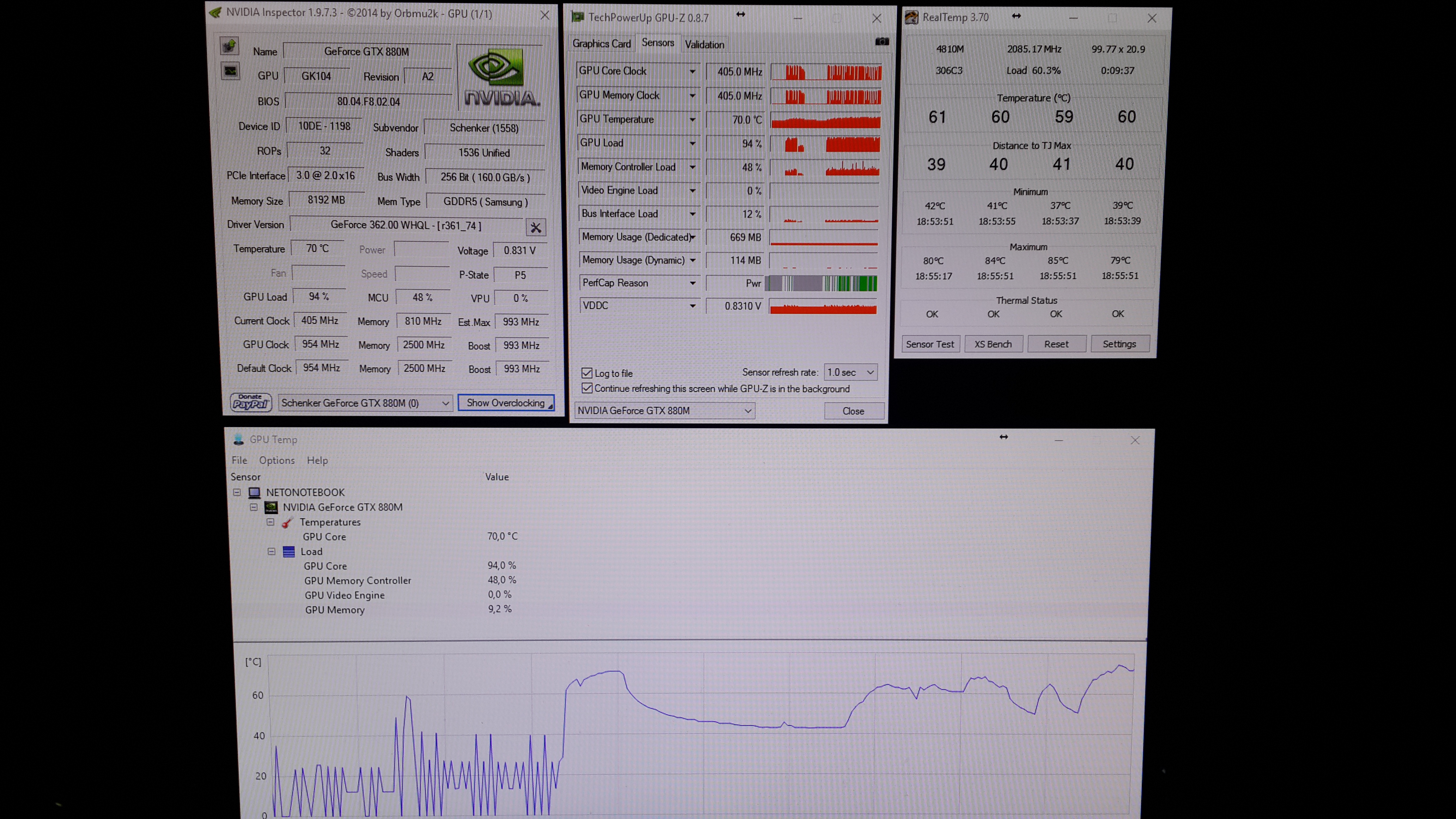The image size is (1456, 819).
Task: Click the driver tools wrench icon
Action: tap(535, 227)
